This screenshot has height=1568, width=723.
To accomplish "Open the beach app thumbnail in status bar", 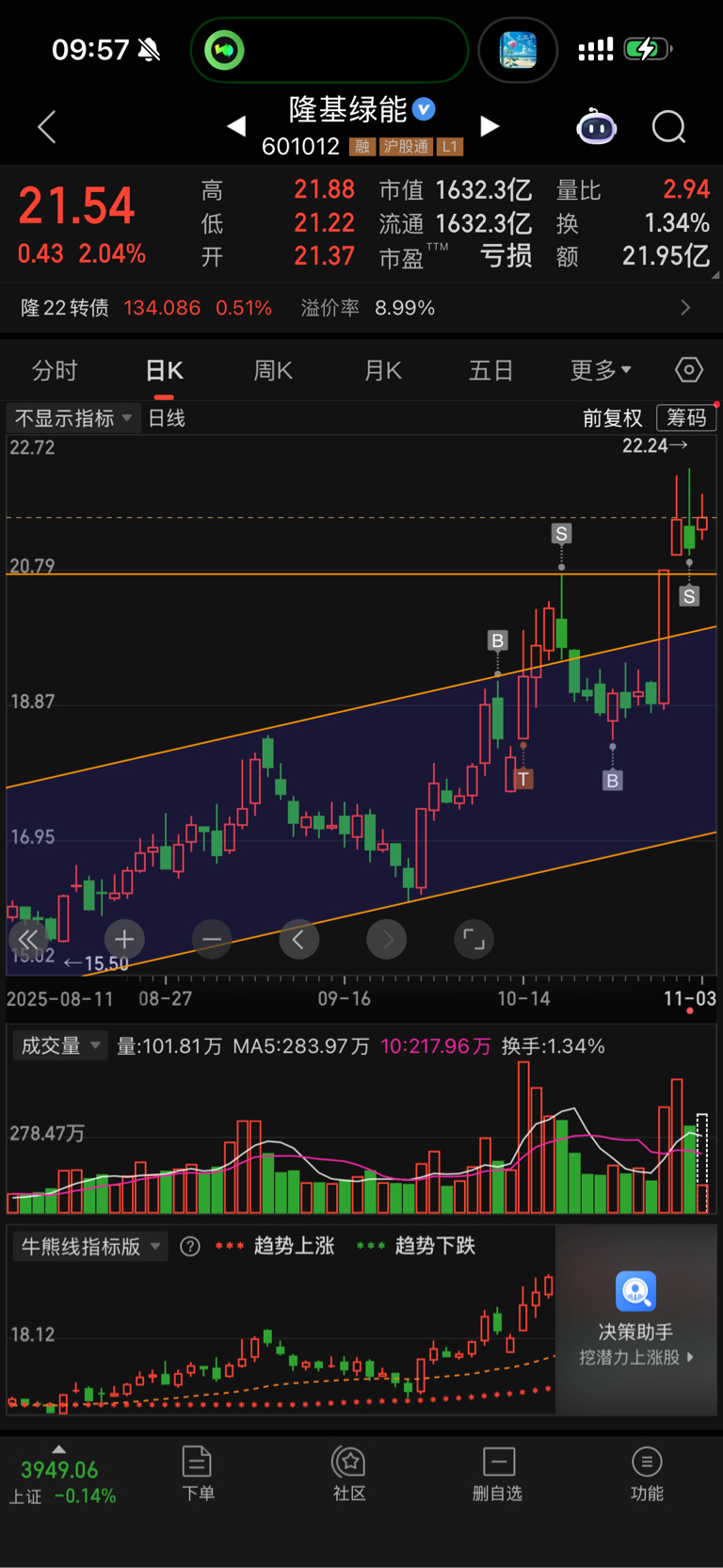I will (518, 49).
